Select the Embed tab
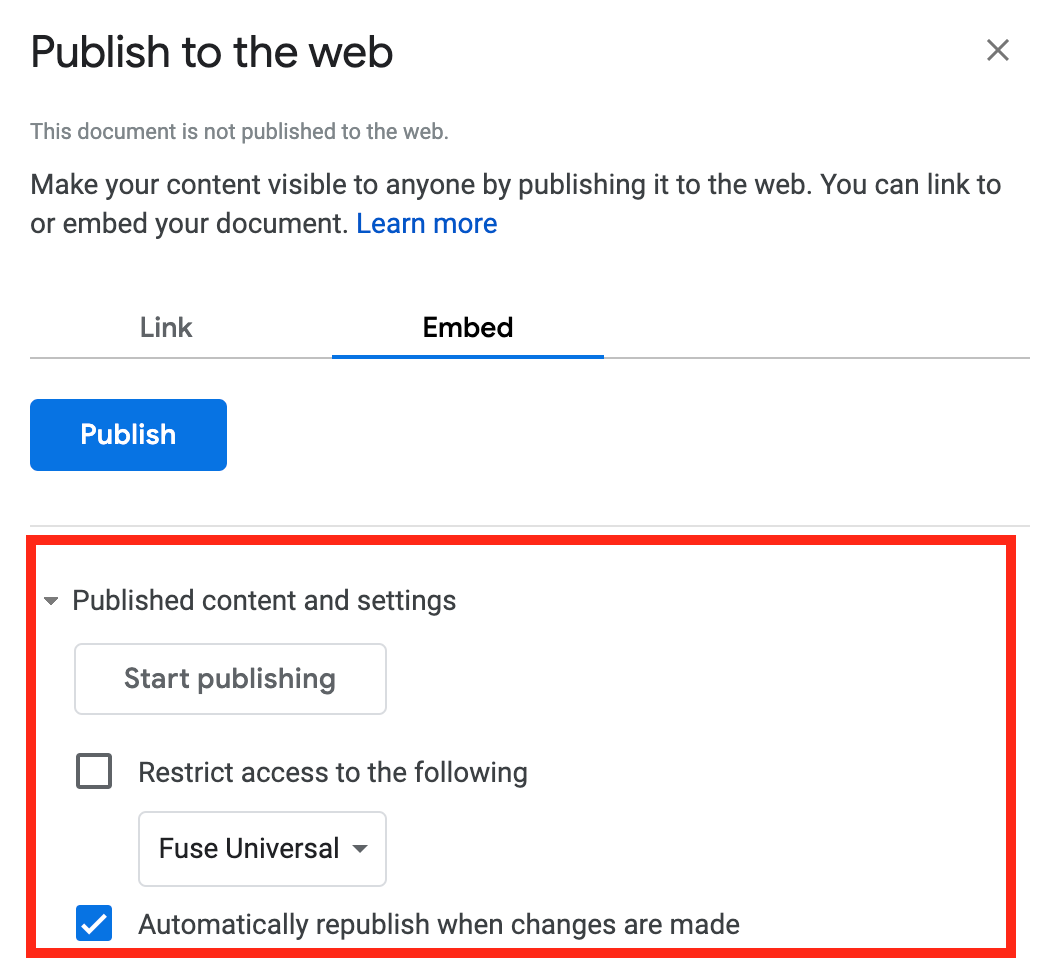1058x960 pixels. 467,327
